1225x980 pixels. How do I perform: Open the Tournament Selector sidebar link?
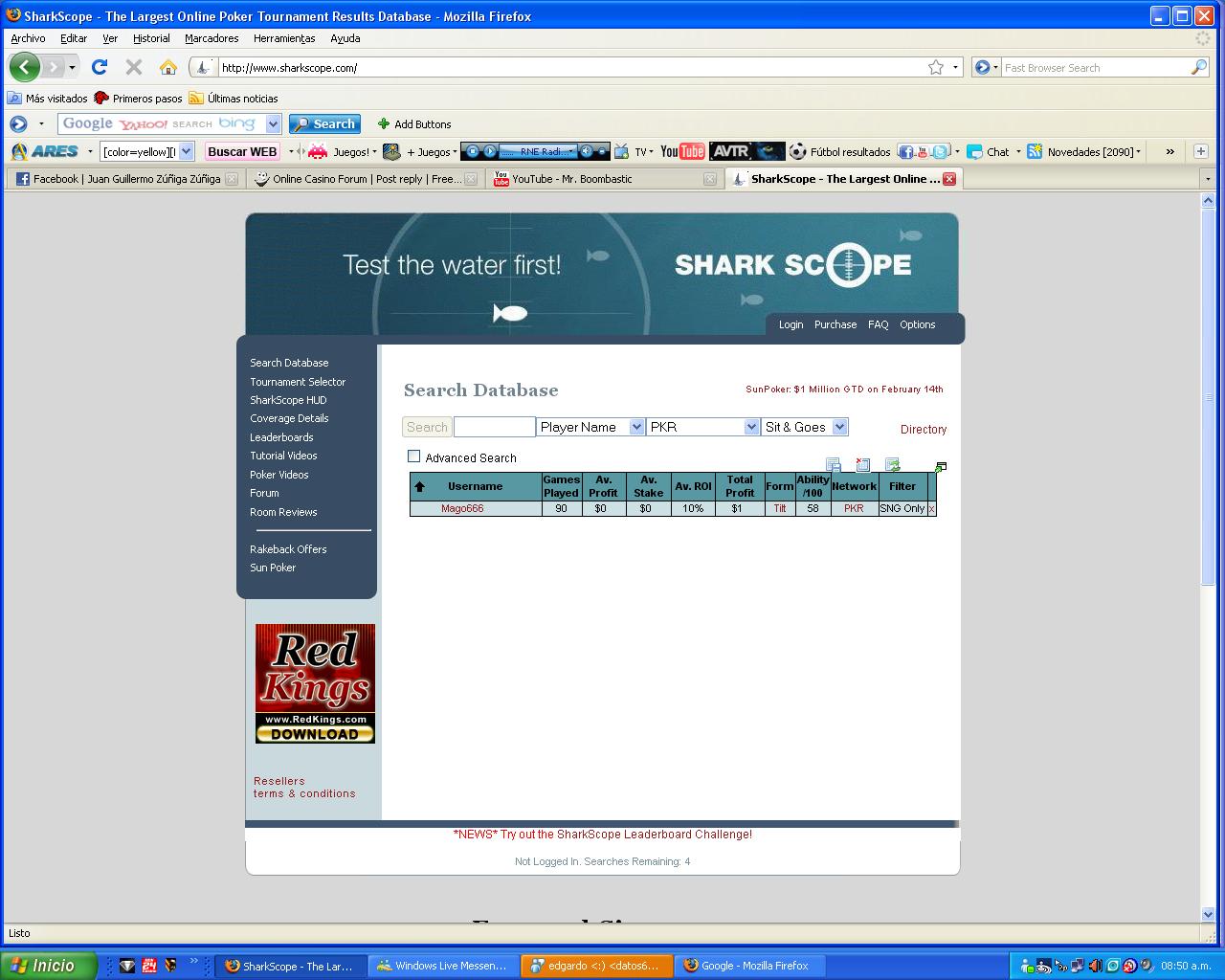click(298, 382)
